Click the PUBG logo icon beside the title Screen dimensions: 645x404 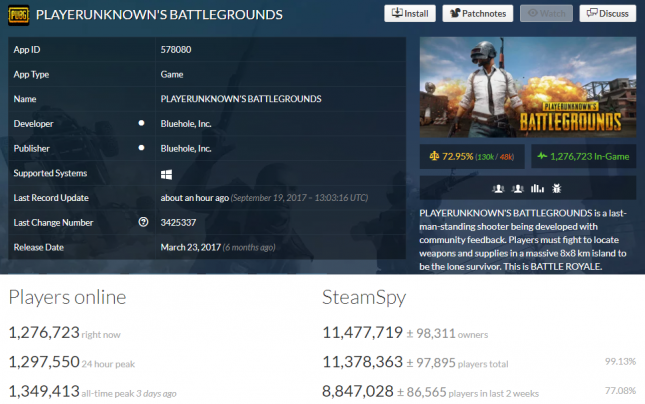19,15
